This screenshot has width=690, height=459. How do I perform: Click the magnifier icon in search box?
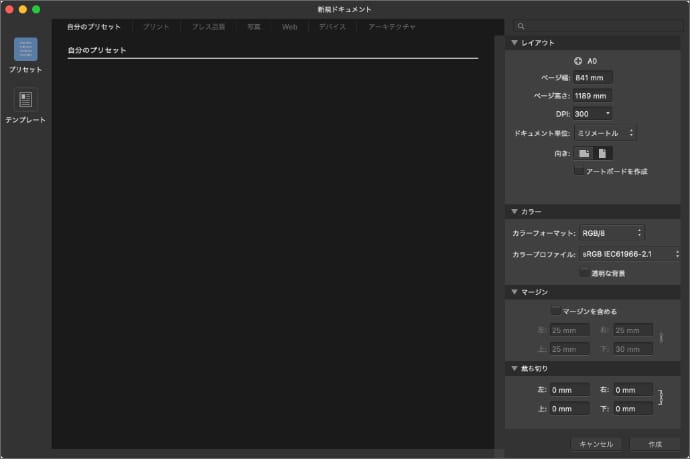pos(522,26)
